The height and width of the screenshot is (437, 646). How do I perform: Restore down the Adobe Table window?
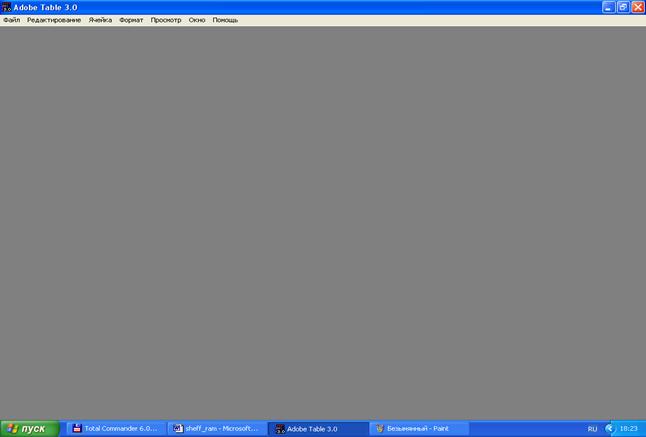(623, 6)
